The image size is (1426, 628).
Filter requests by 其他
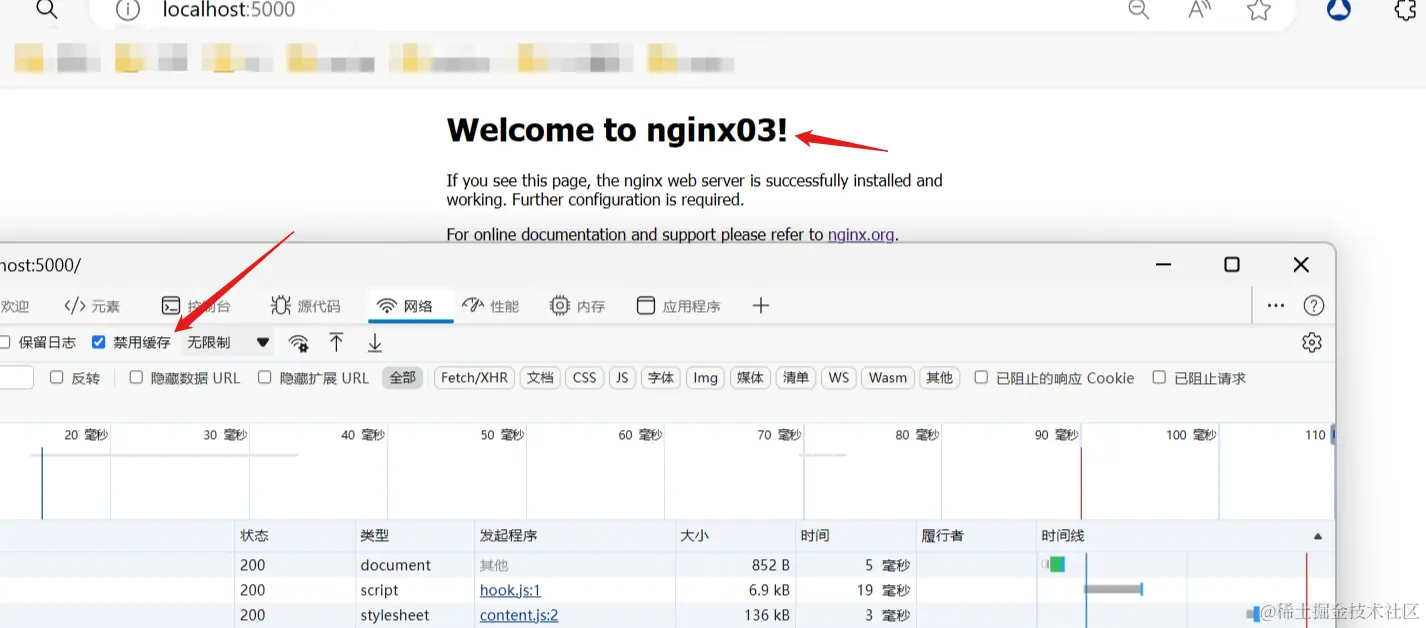(940, 378)
